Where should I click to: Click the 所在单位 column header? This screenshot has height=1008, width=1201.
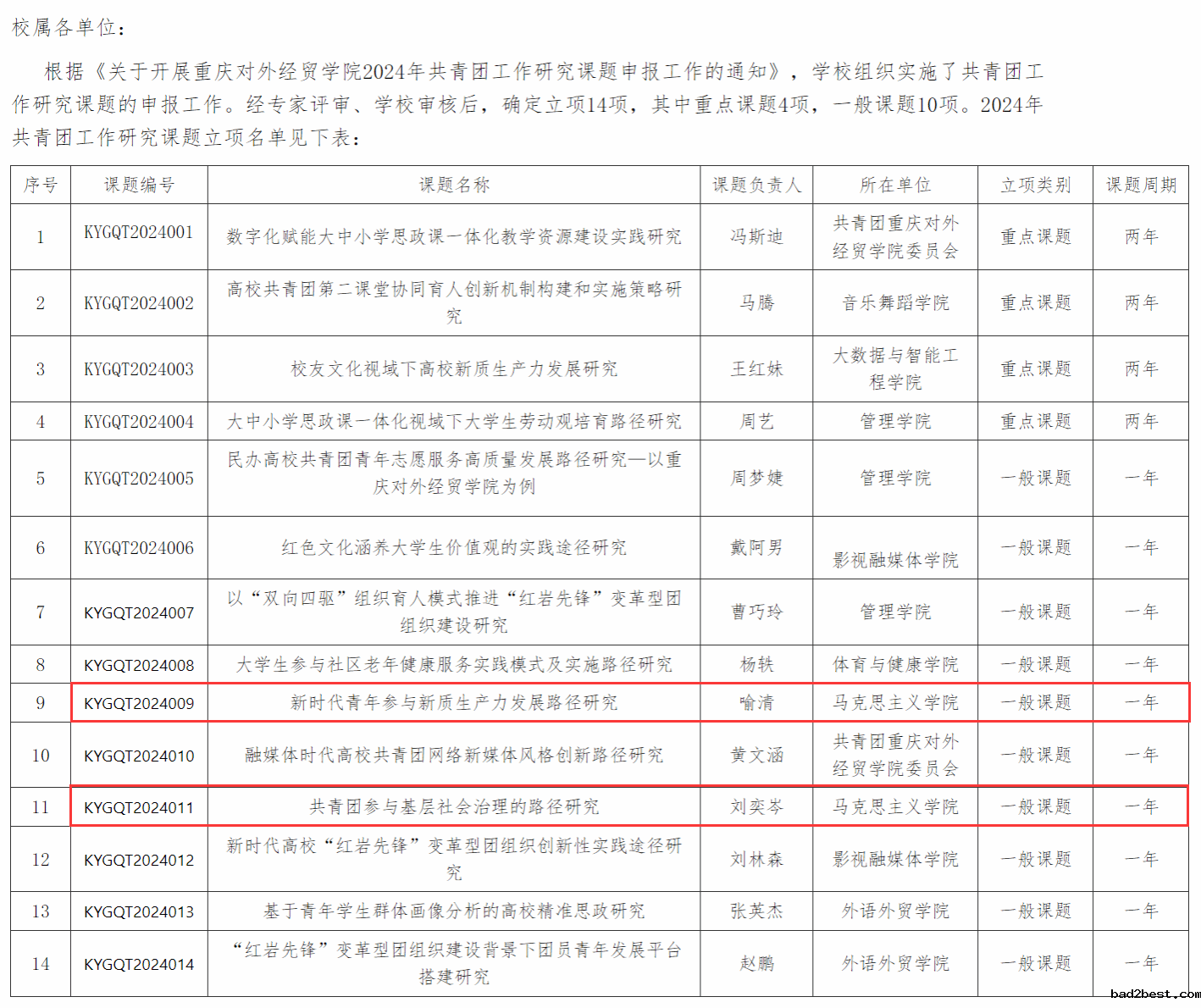(895, 185)
